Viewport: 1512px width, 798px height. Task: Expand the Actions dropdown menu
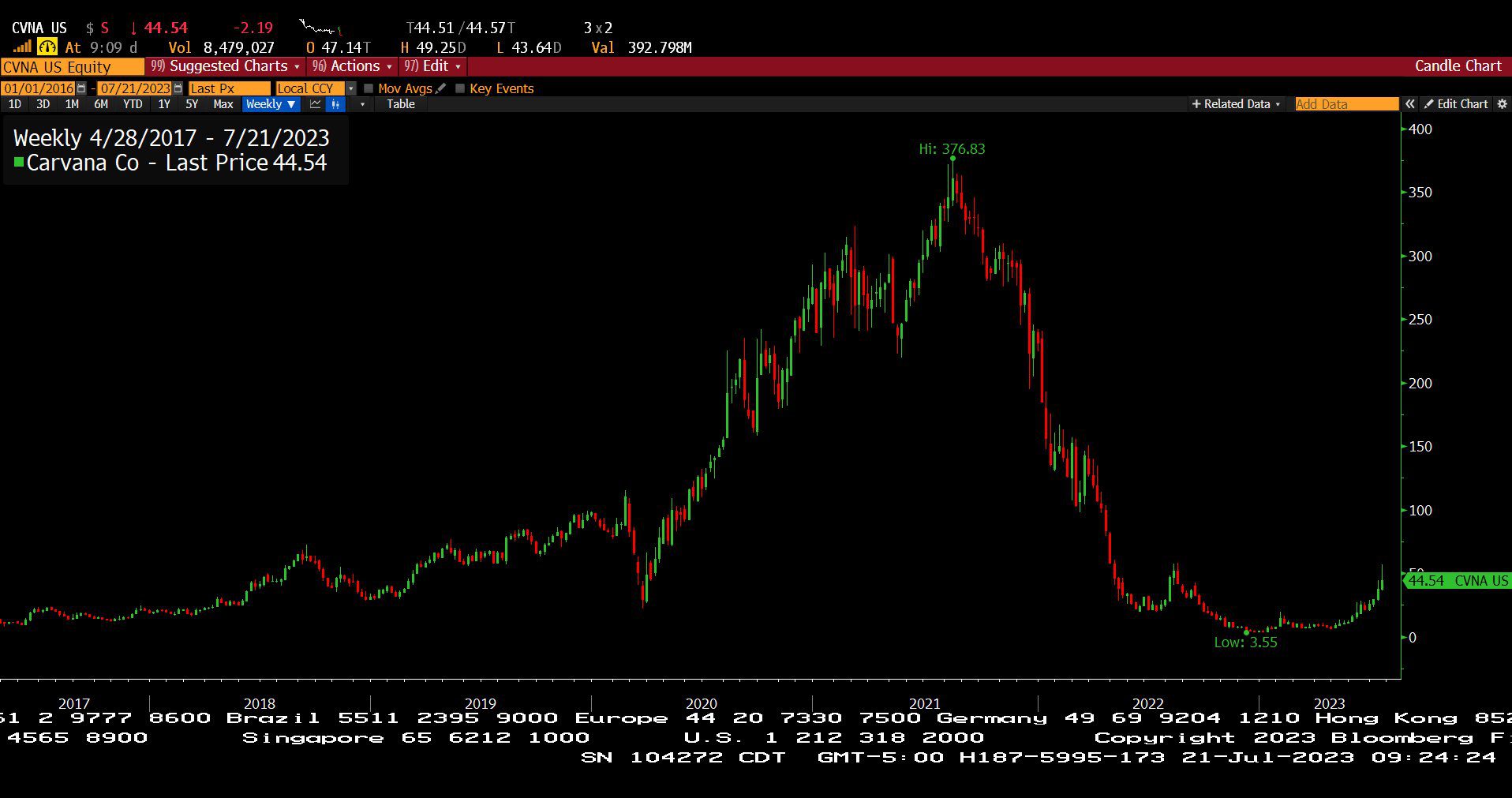click(352, 66)
